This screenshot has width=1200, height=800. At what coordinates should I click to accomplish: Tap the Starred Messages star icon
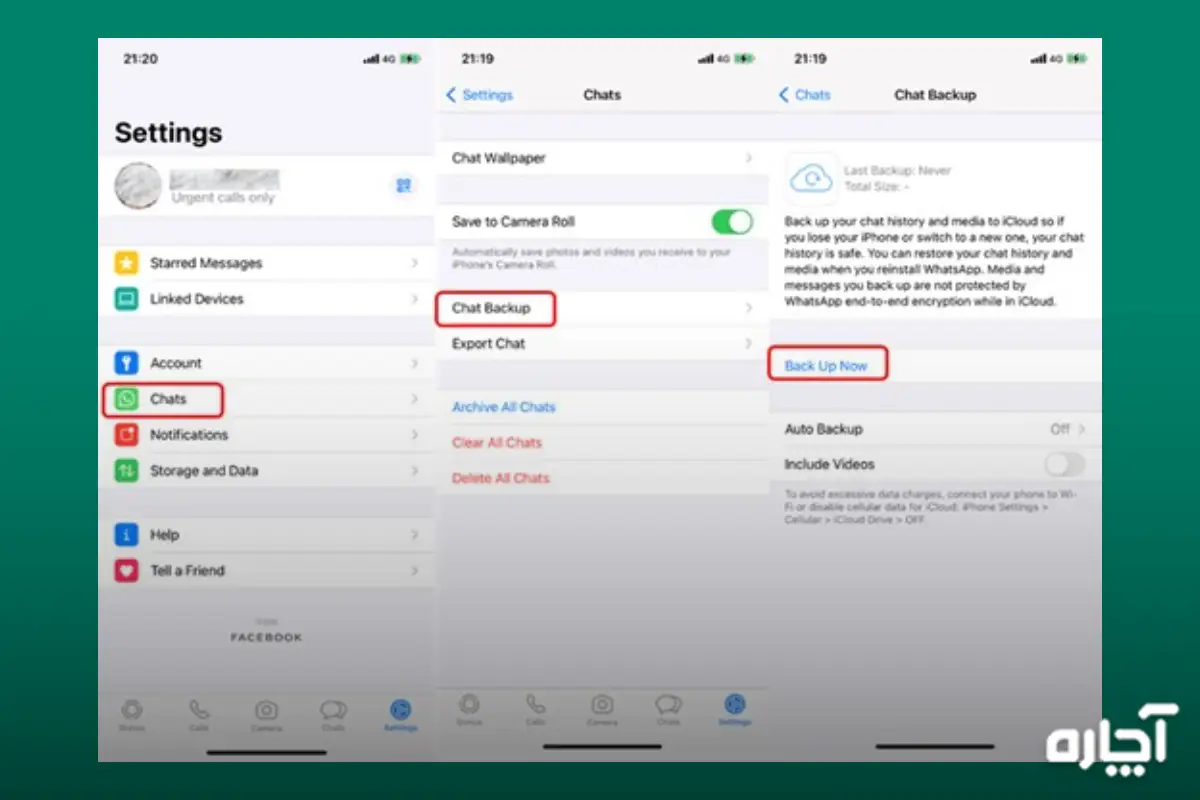[126, 262]
